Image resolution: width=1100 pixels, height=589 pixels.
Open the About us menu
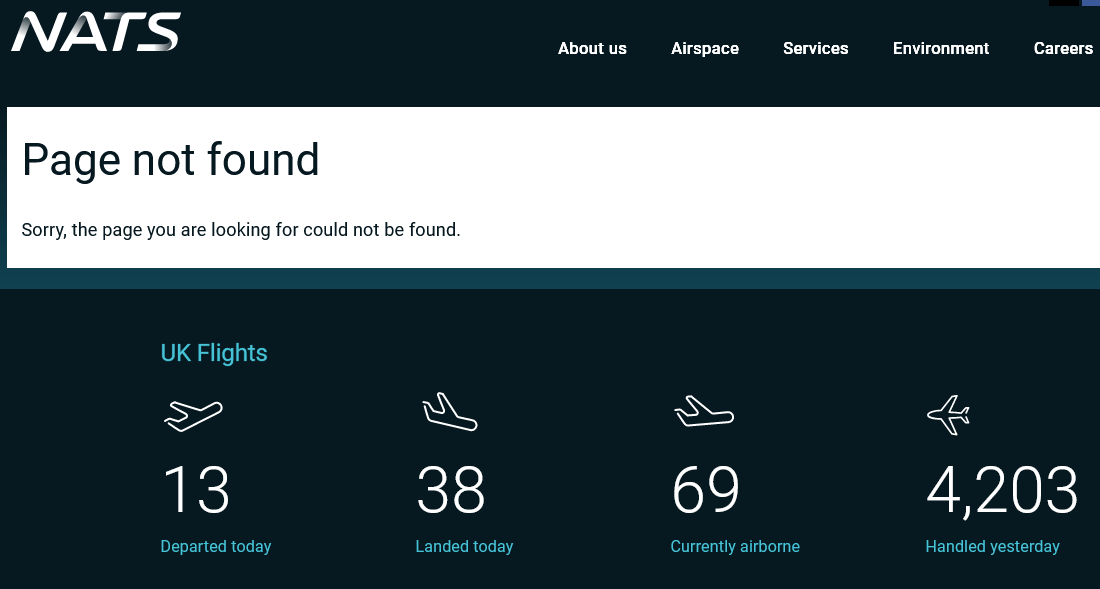coord(592,48)
